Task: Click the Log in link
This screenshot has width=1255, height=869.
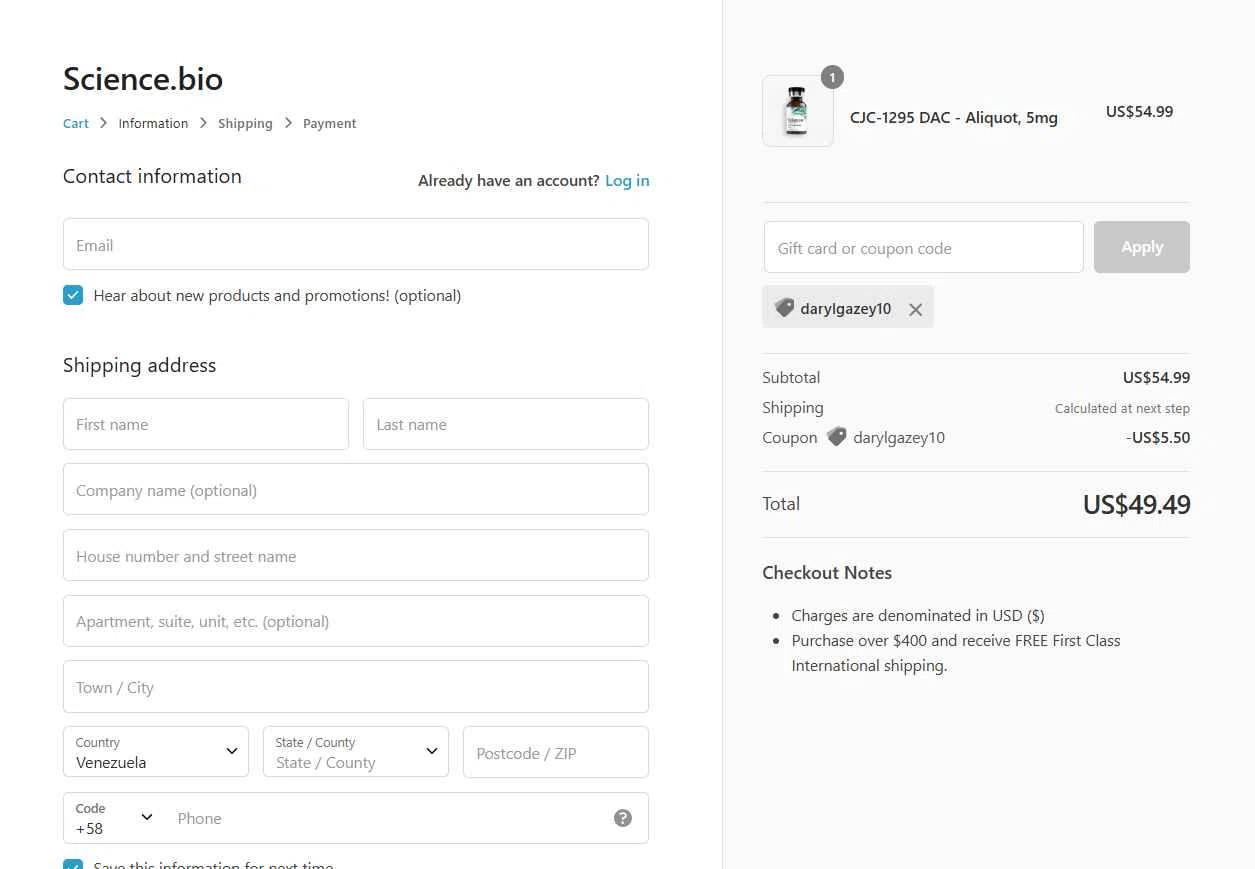Action: point(627,181)
